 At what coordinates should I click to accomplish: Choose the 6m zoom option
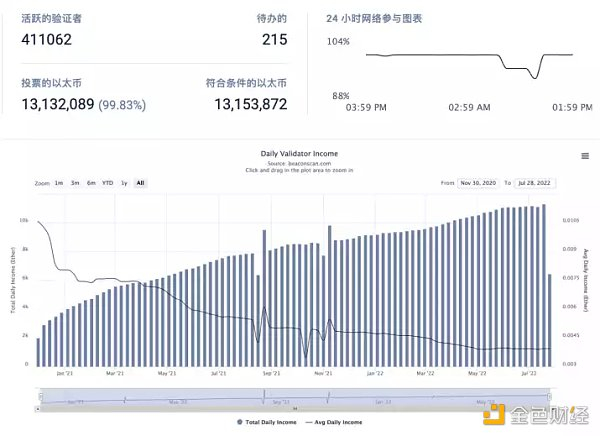(x=91, y=183)
